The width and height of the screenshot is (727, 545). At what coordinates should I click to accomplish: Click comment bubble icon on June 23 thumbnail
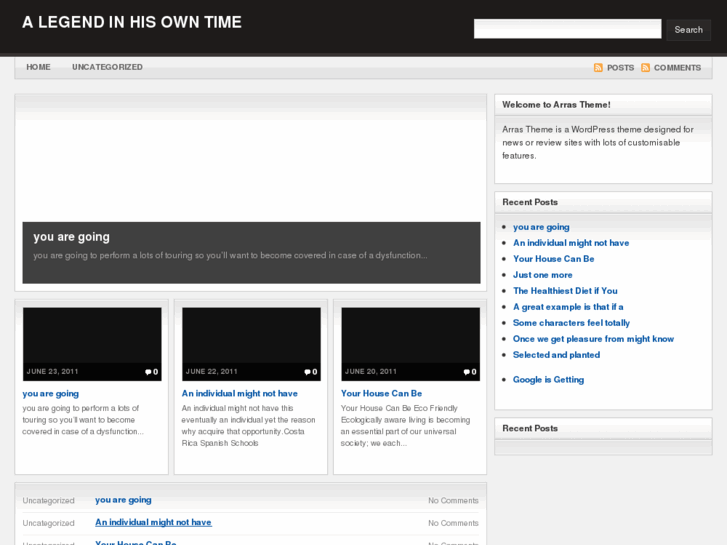[148, 372]
